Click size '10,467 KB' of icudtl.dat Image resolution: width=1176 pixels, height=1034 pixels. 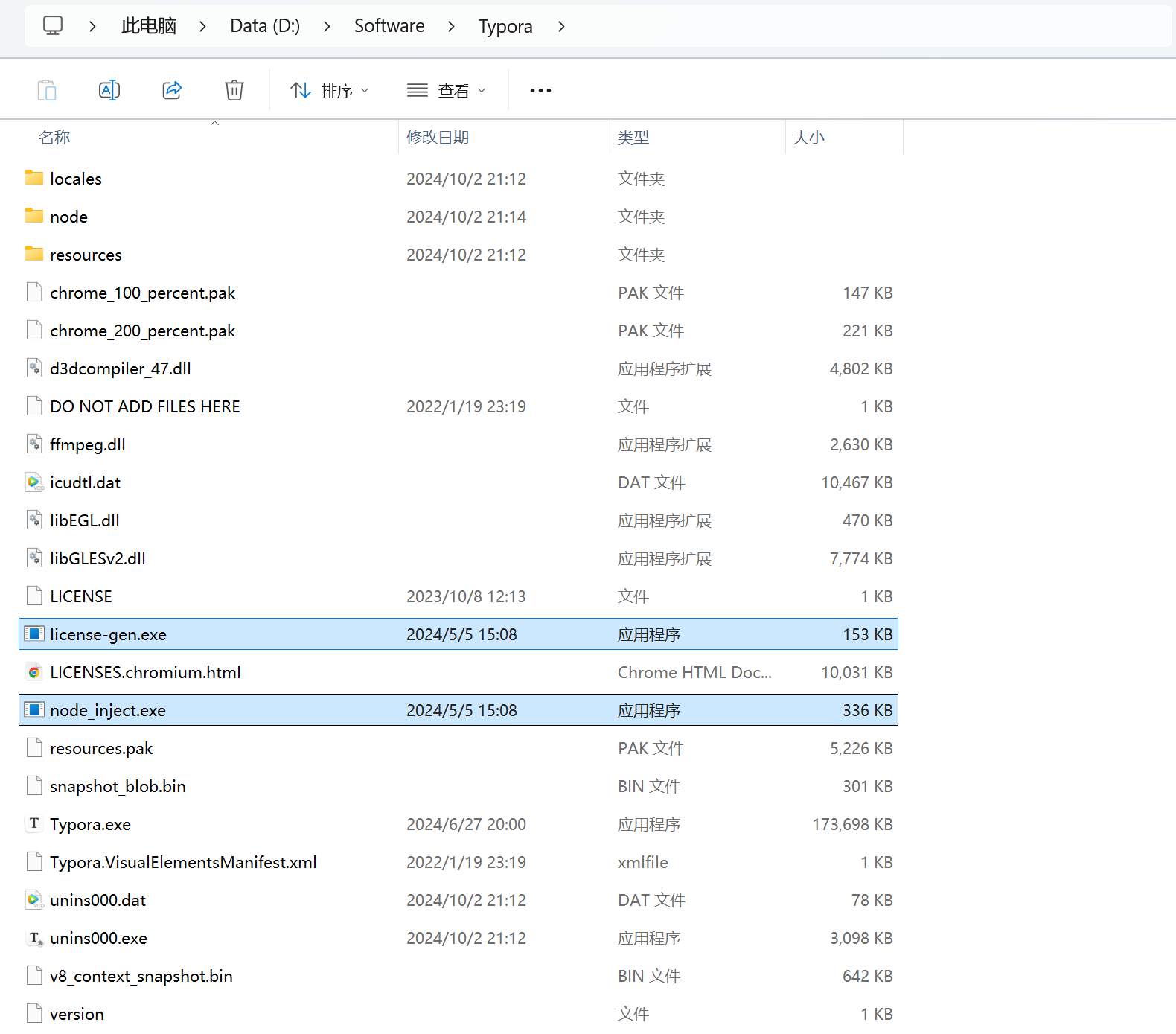pos(857,482)
